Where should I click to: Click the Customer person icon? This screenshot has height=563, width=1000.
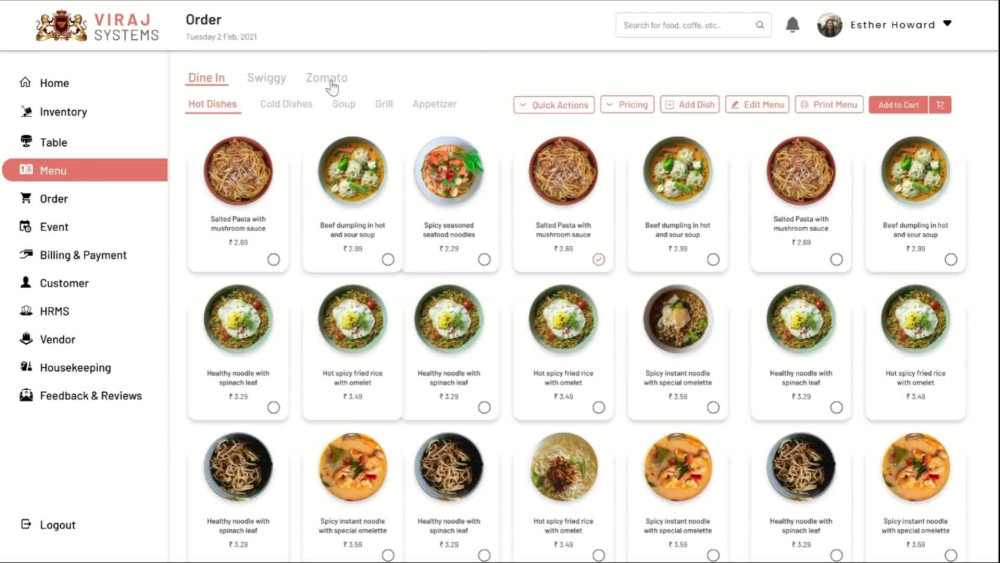point(26,282)
